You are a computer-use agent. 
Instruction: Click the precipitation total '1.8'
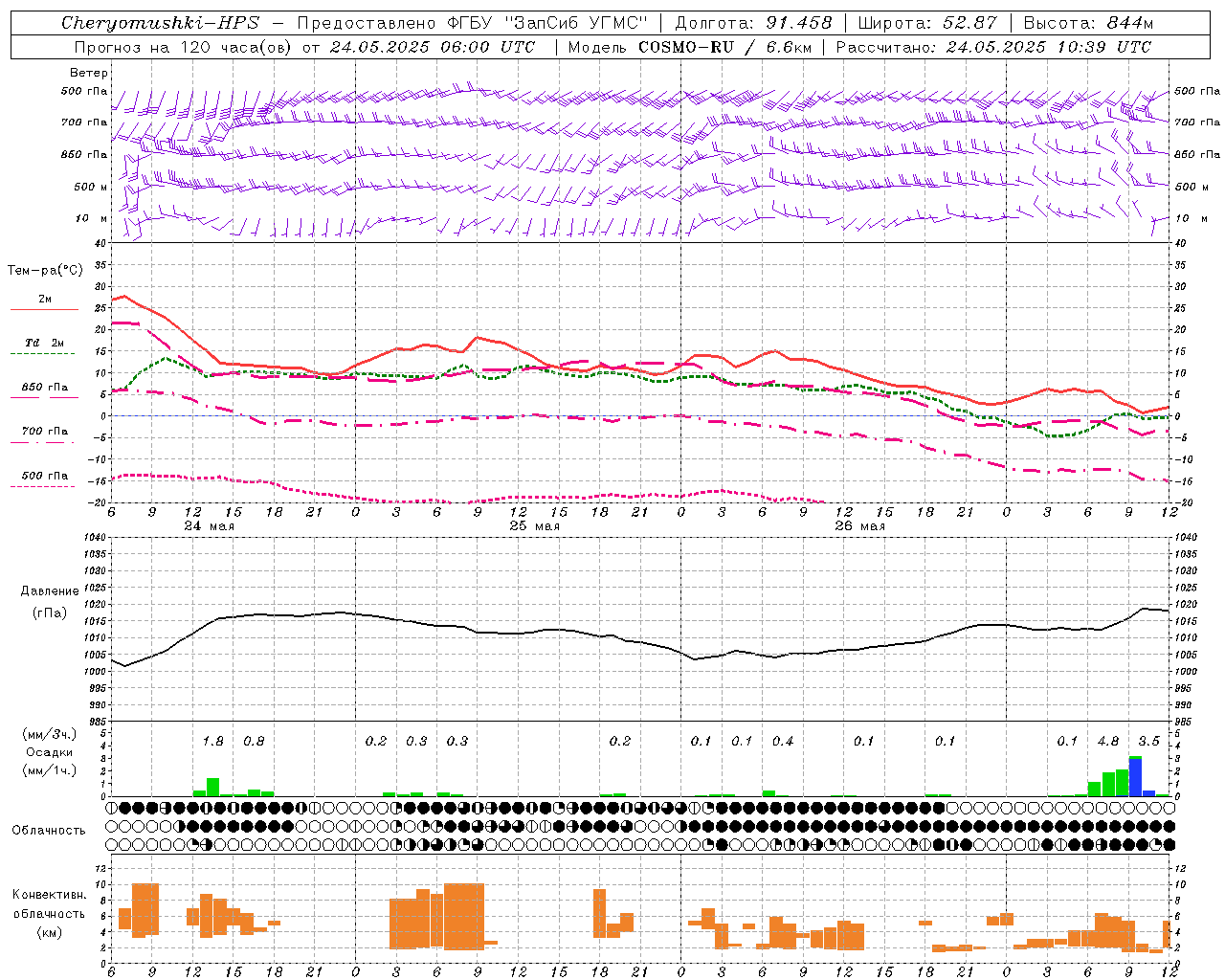(x=213, y=741)
